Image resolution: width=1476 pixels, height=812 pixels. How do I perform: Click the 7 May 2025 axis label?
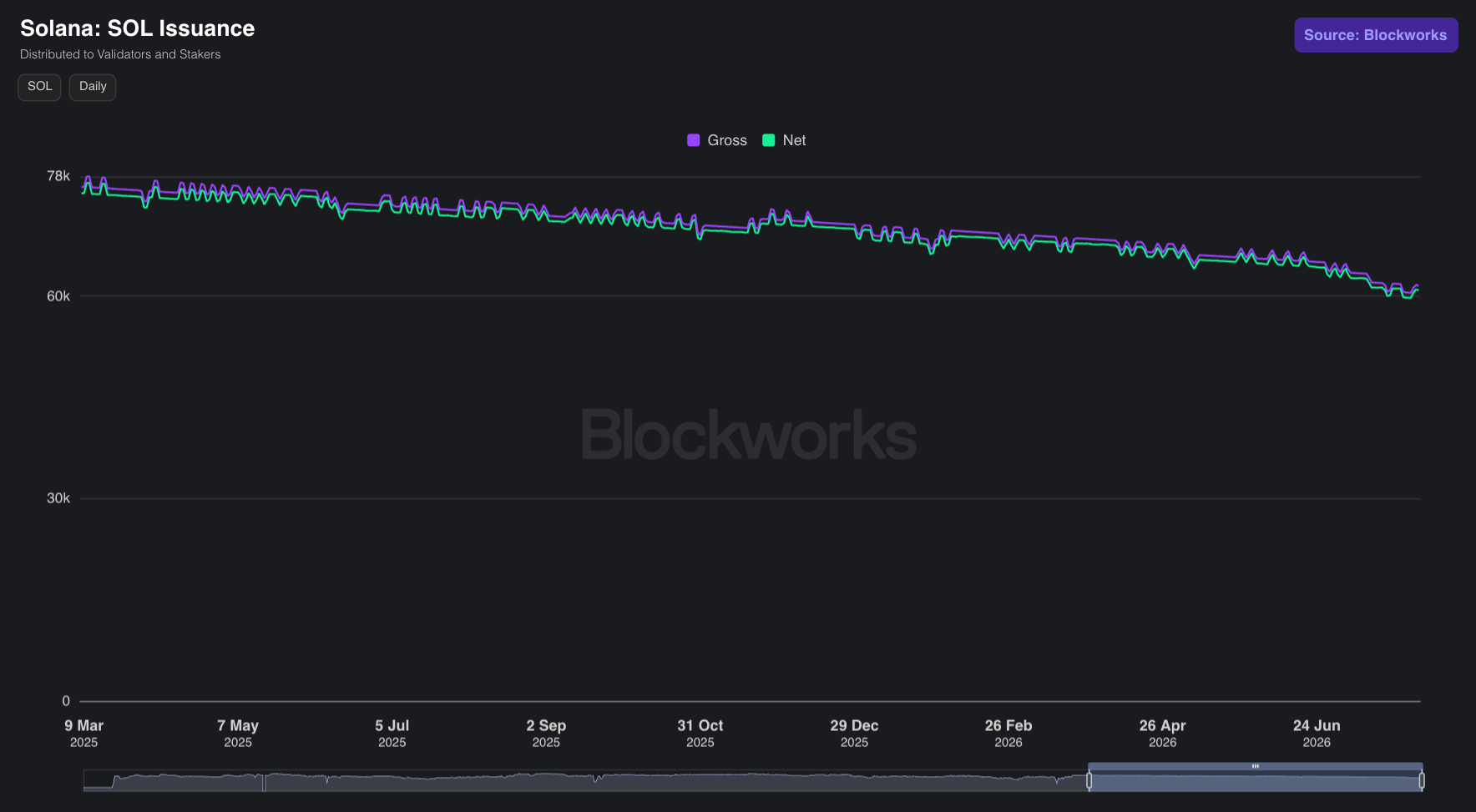tap(238, 733)
